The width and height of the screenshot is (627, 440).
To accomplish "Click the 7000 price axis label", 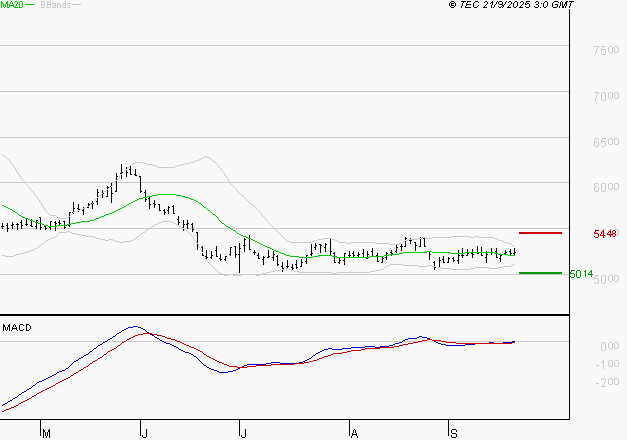I will tap(605, 97).
